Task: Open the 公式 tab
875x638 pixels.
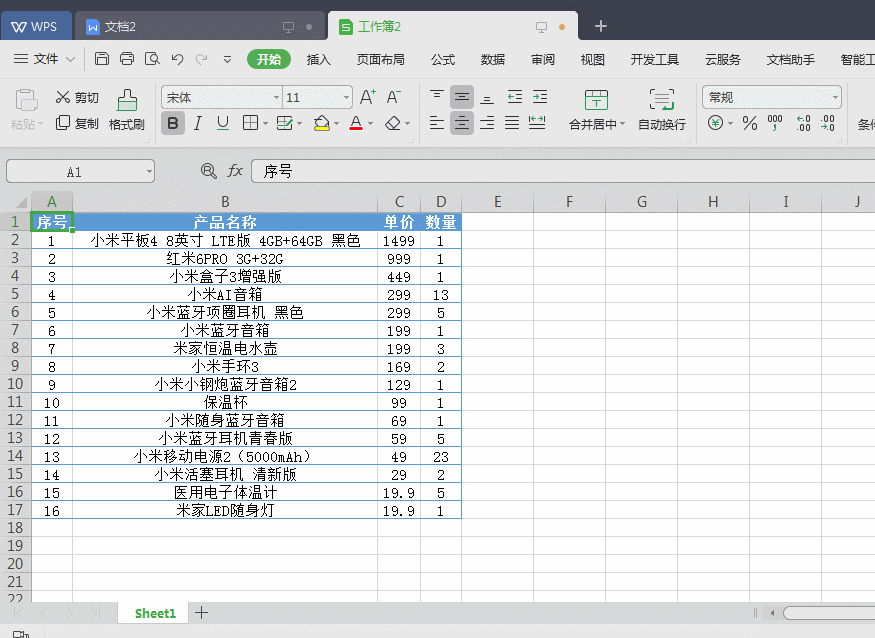Action: pyautogui.click(x=443, y=59)
